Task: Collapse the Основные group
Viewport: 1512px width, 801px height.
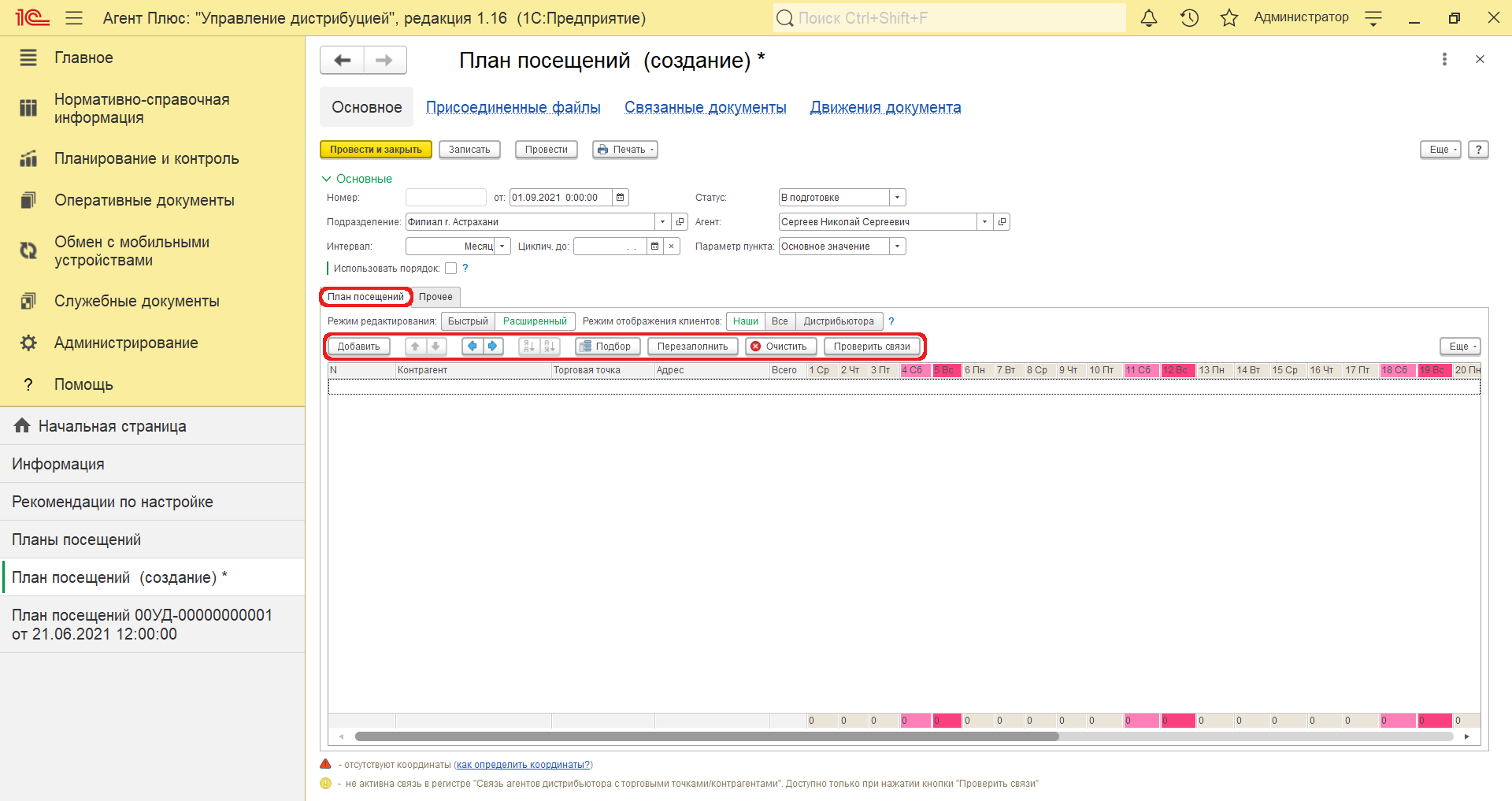Action: coord(357,179)
